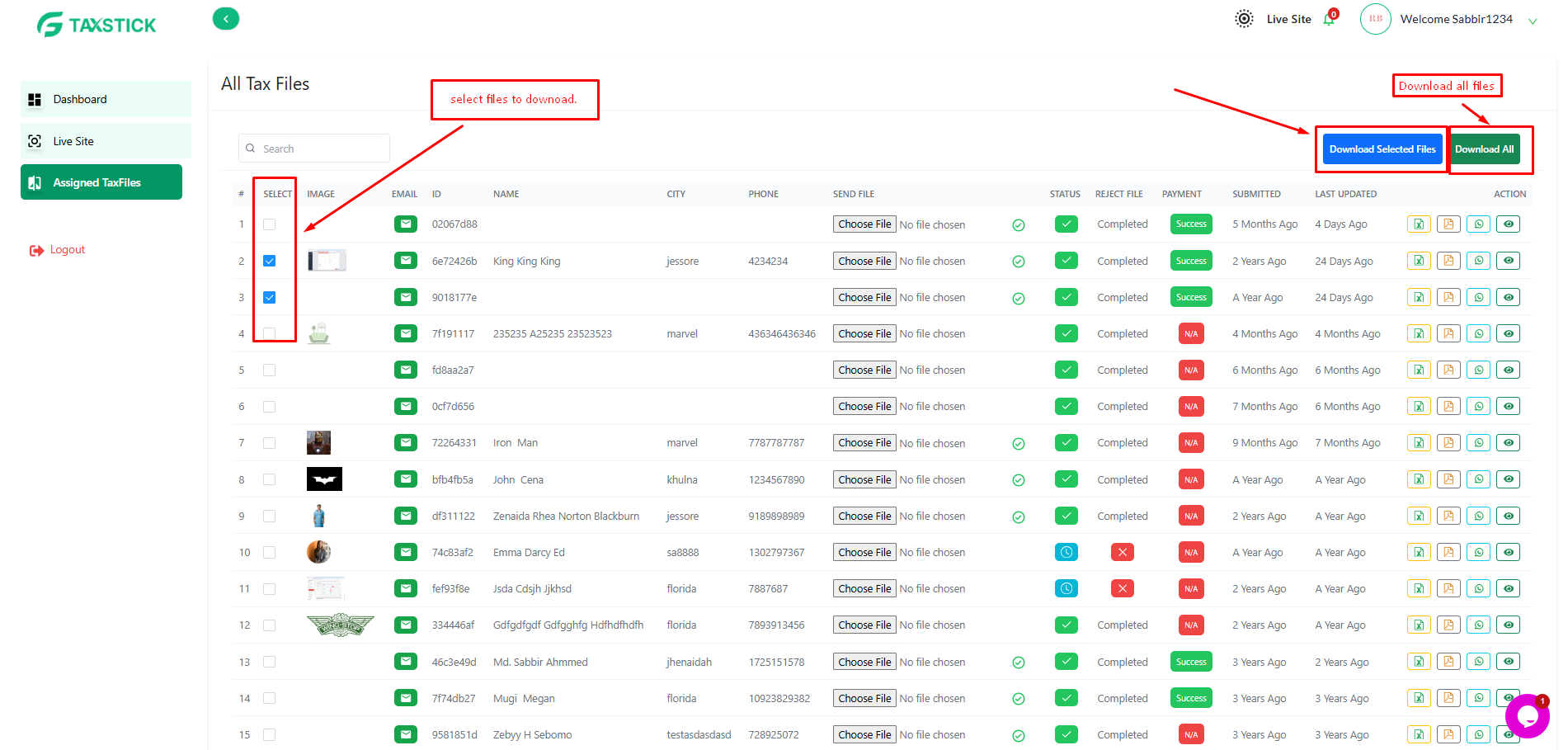Tick the select checkbox for row fd8aa2a7
Image resolution: width=1568 pixels, height=750 pixels.
click(x=269, y=370)
